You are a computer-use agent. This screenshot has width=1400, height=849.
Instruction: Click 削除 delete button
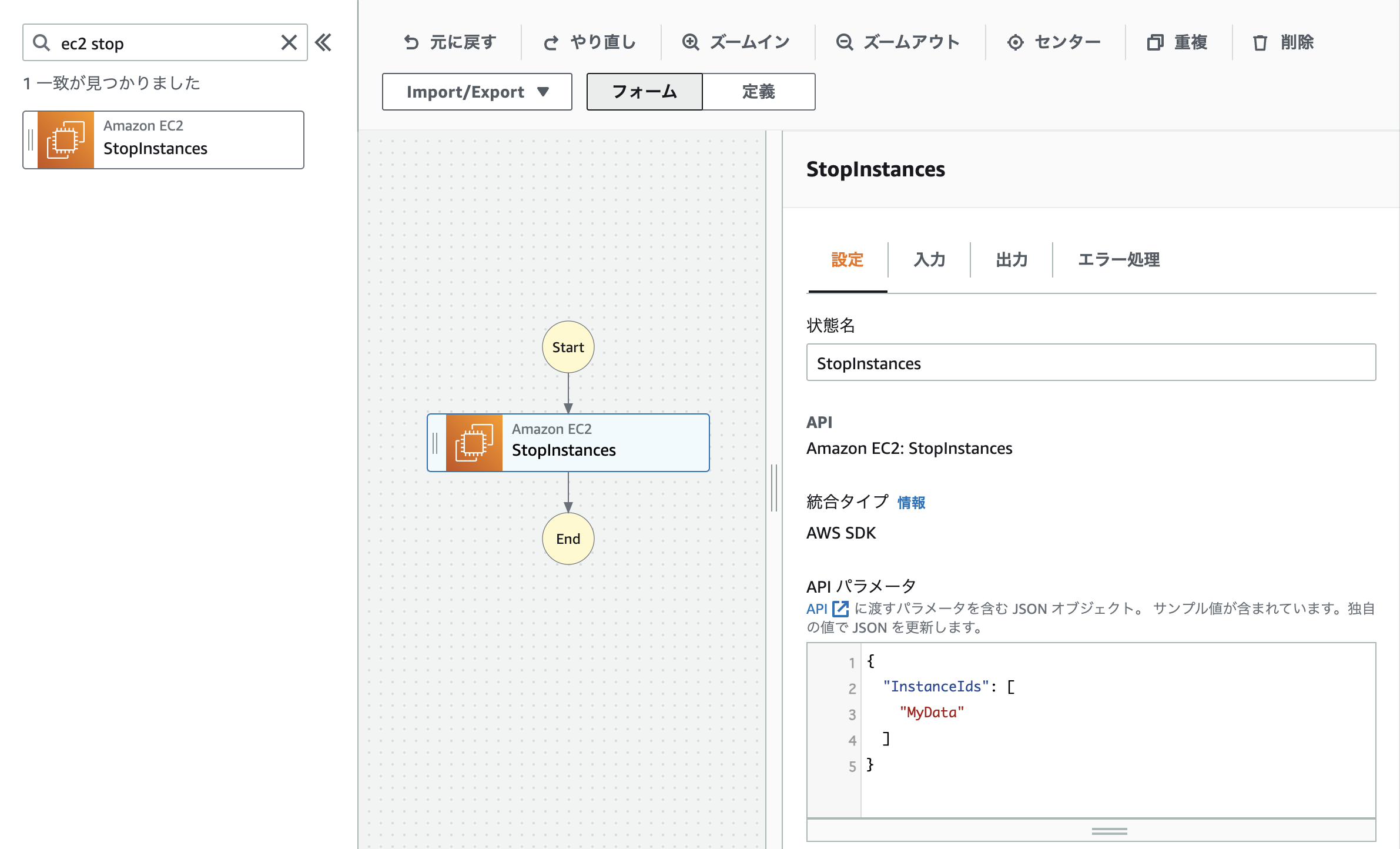pos(1283,42)
